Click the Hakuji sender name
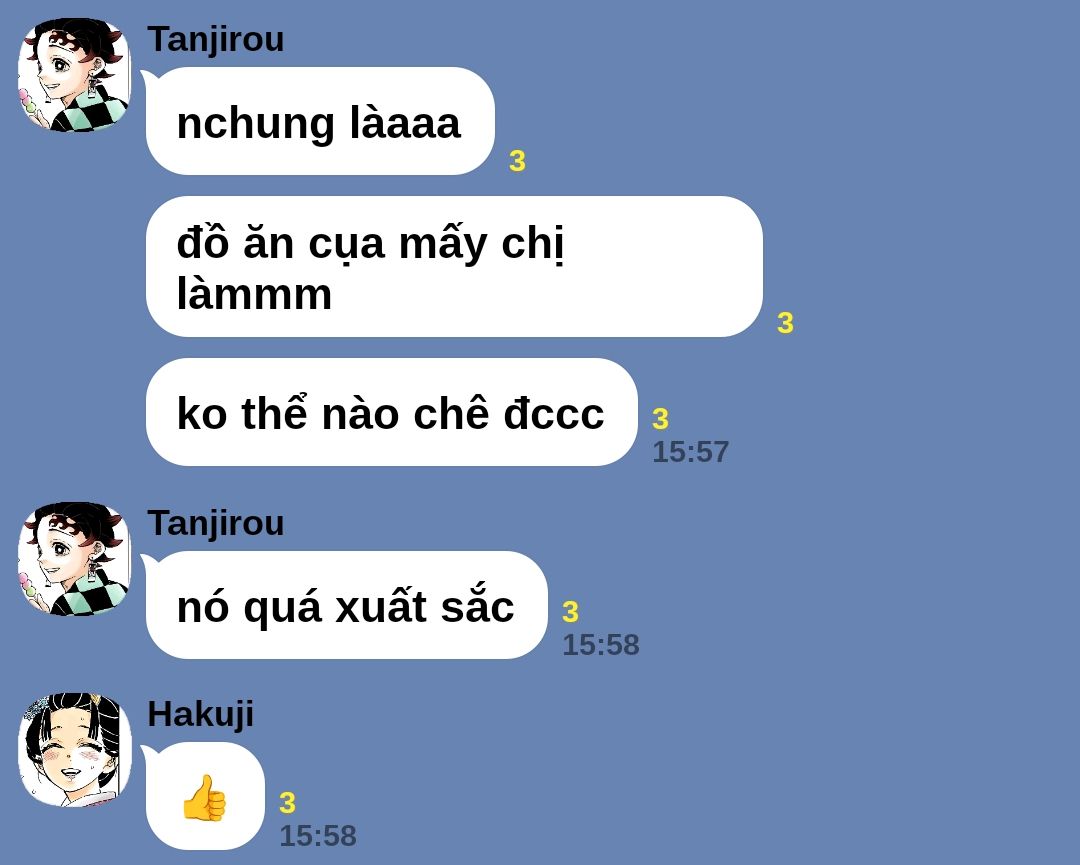This screenshot has height=865, width=1080. [200, 714]
